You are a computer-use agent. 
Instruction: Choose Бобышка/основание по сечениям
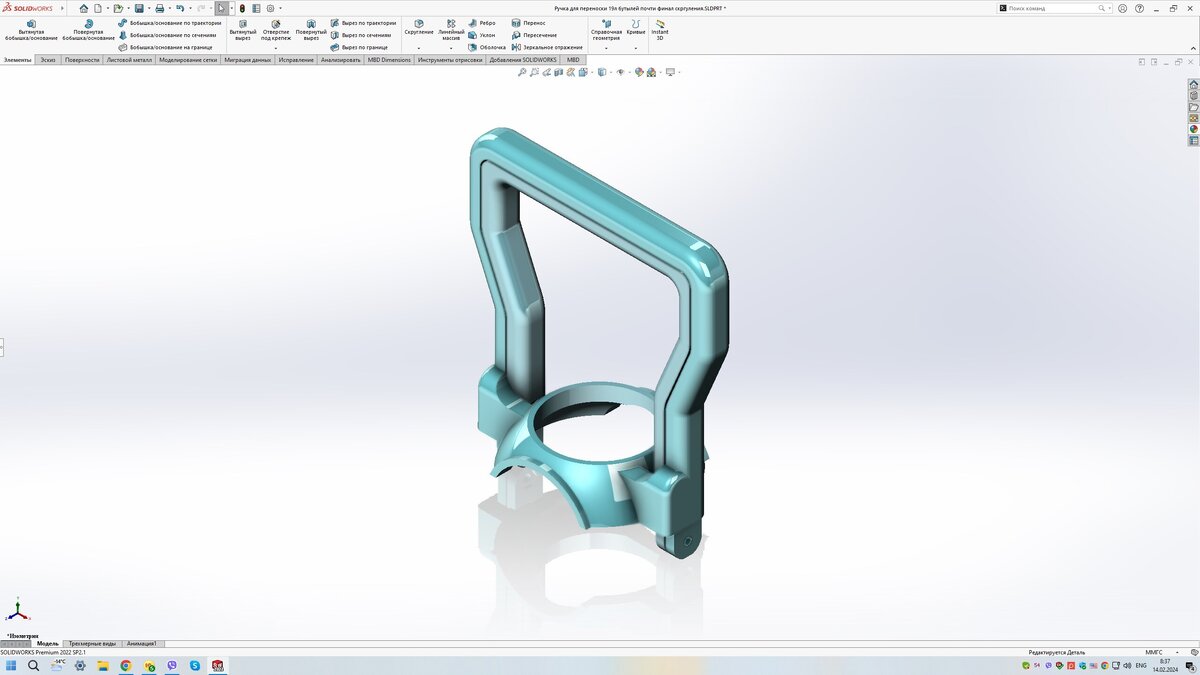point(167,35)
